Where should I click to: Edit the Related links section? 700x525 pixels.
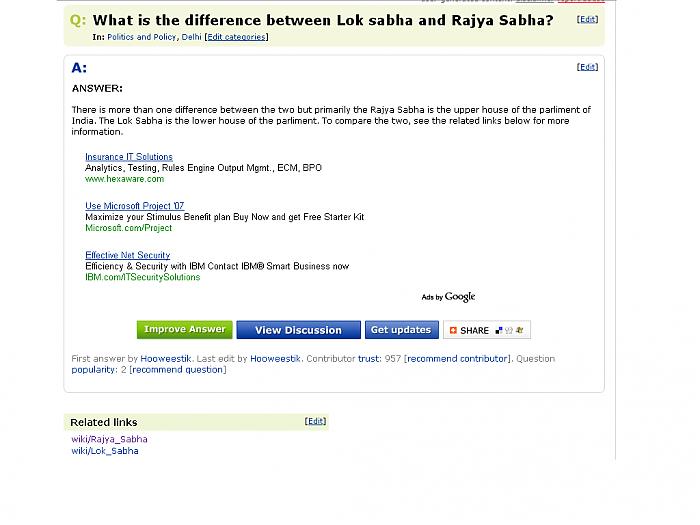315,421
